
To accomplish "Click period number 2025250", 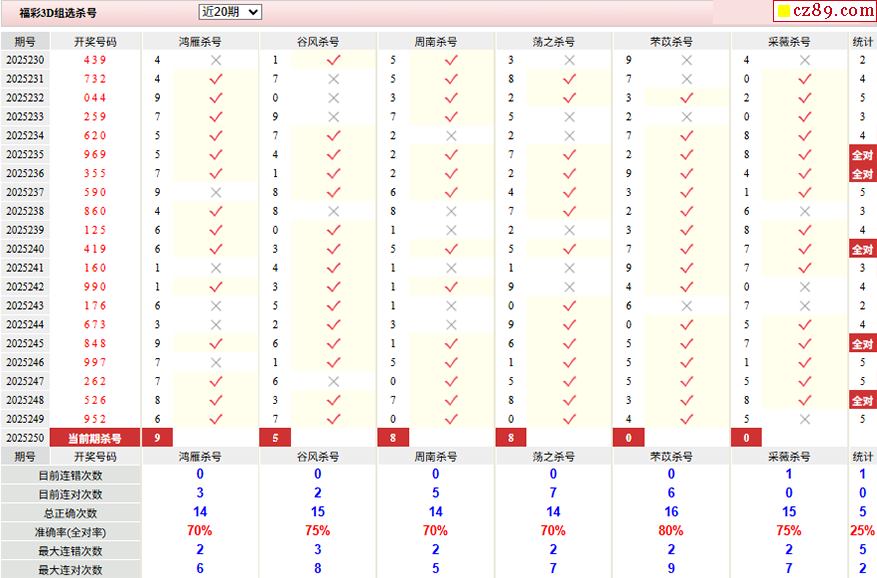I will pos(25,438).
